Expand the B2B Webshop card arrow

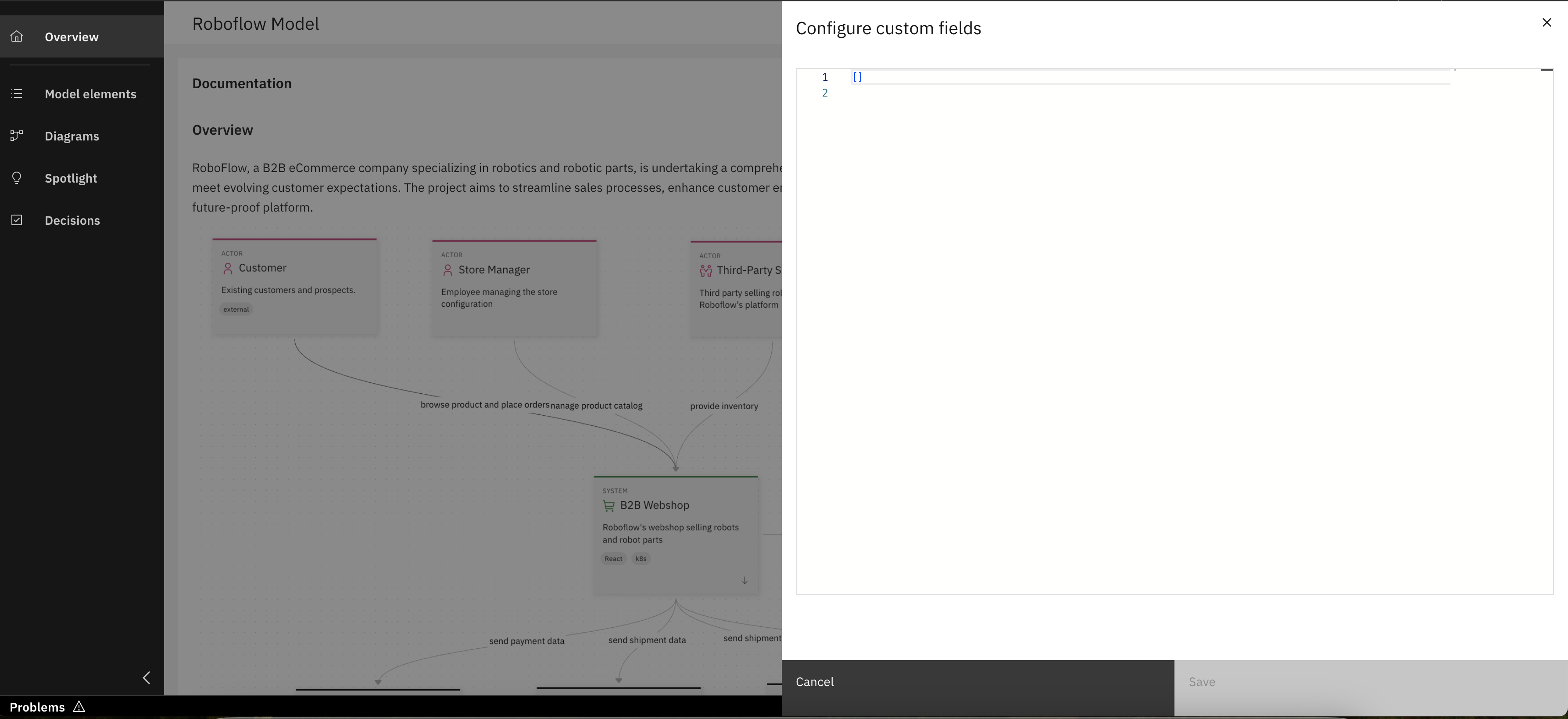point(744,580)
